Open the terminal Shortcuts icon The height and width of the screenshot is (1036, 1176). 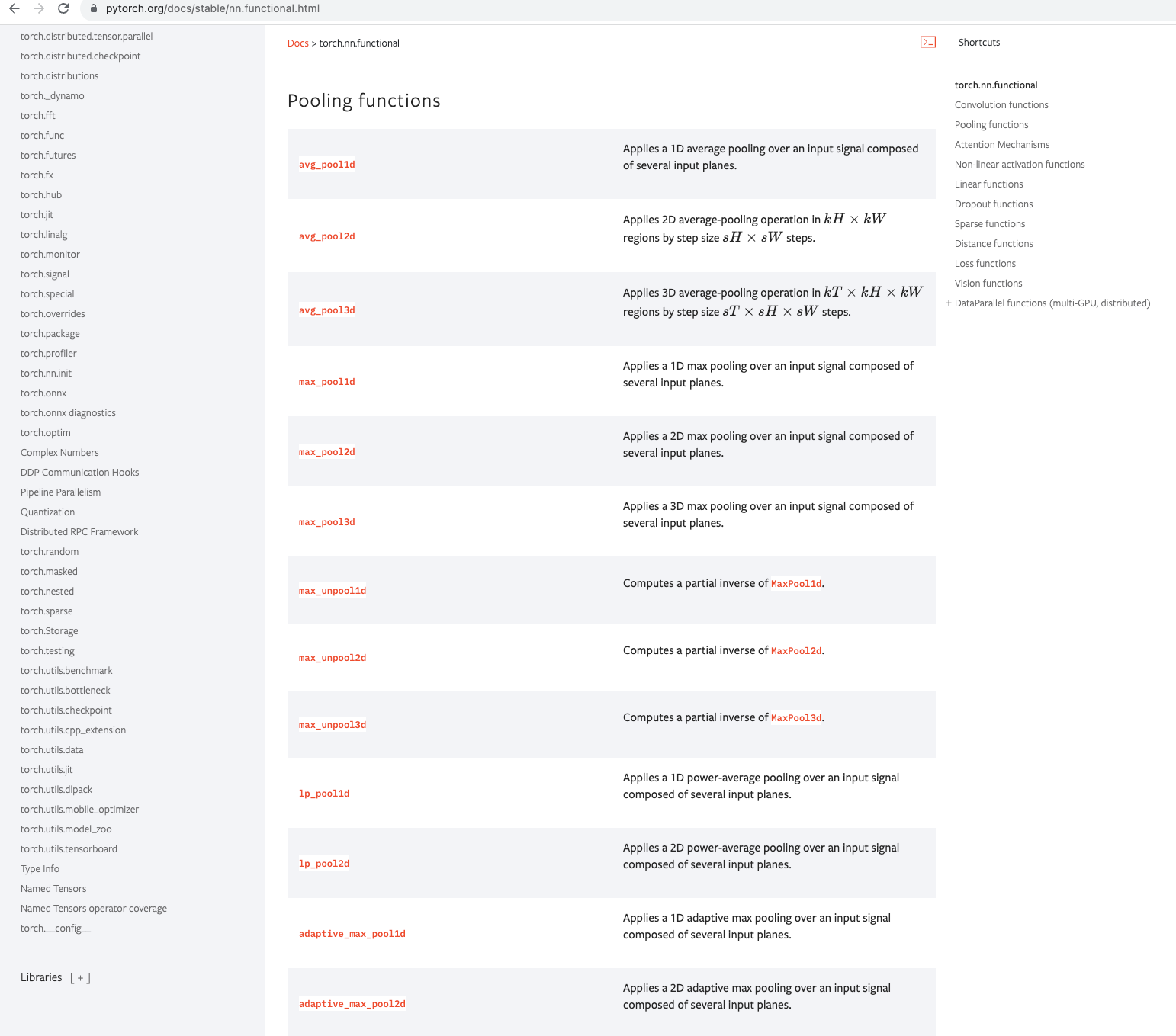click(928, 42)
